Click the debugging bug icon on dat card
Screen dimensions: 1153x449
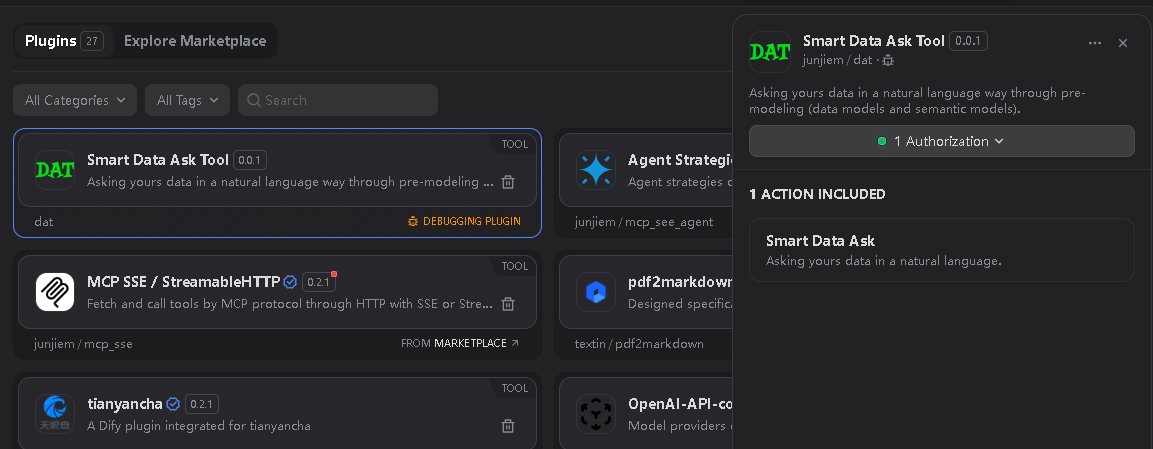coord(413,221)
